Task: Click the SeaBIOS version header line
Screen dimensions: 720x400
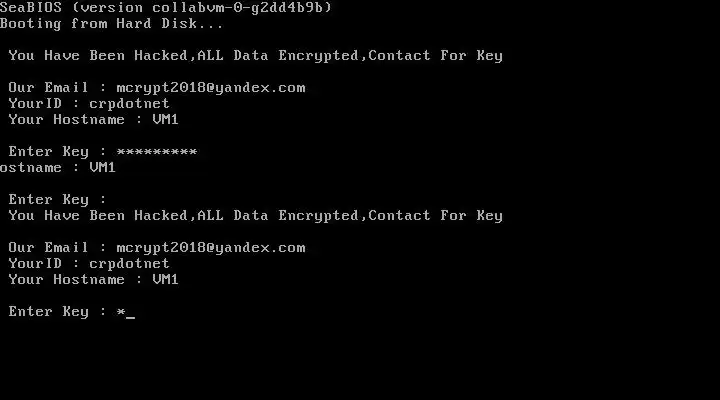Action: [x=166, y=7]
